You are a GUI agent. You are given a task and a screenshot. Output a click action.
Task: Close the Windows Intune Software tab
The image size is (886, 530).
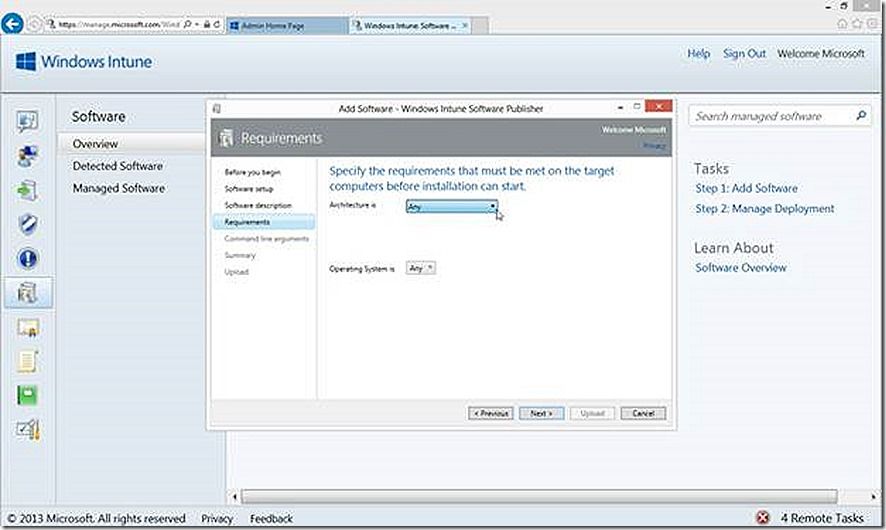coord(464,25)
